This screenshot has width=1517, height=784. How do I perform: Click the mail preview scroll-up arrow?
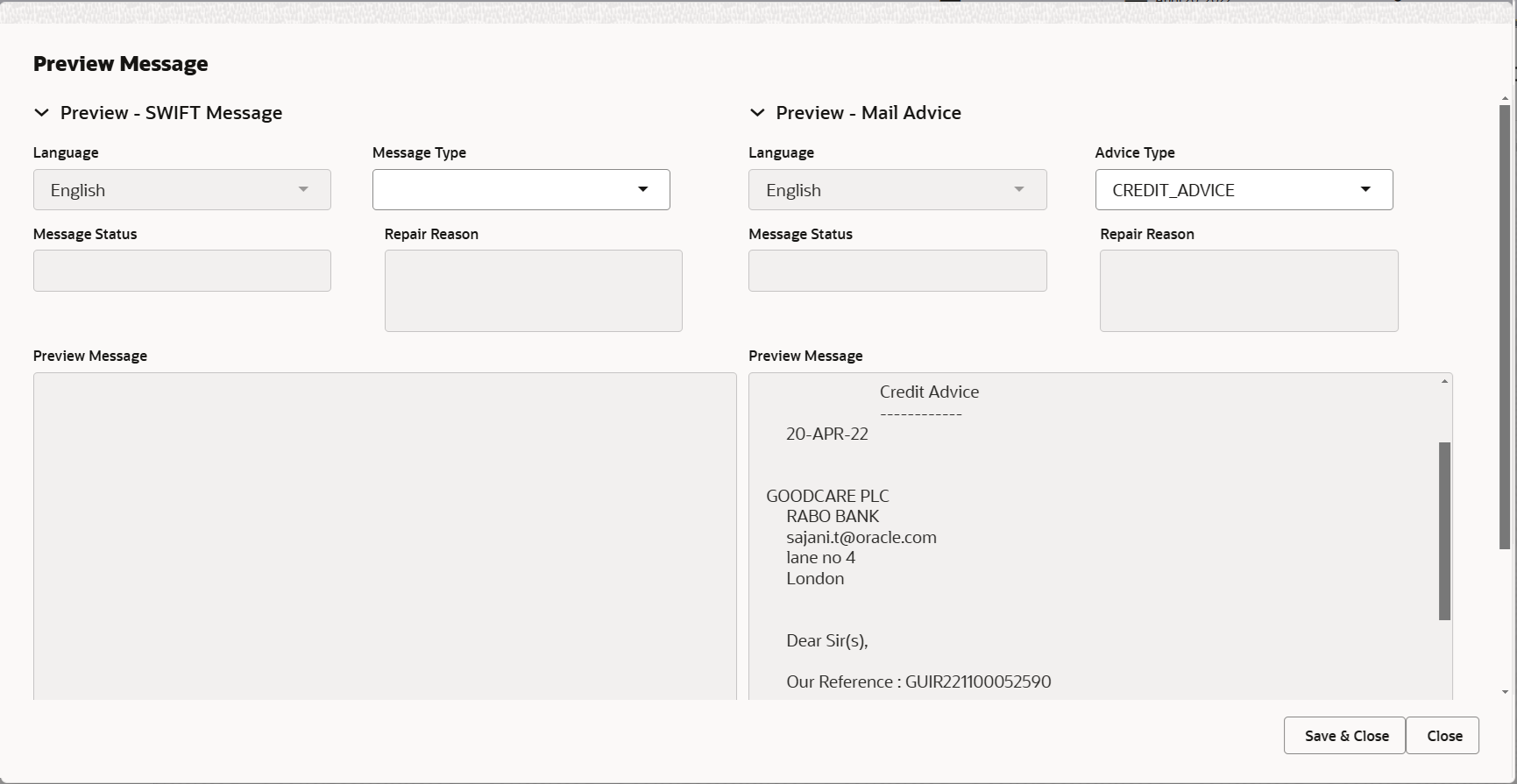tap(1444, 381)
